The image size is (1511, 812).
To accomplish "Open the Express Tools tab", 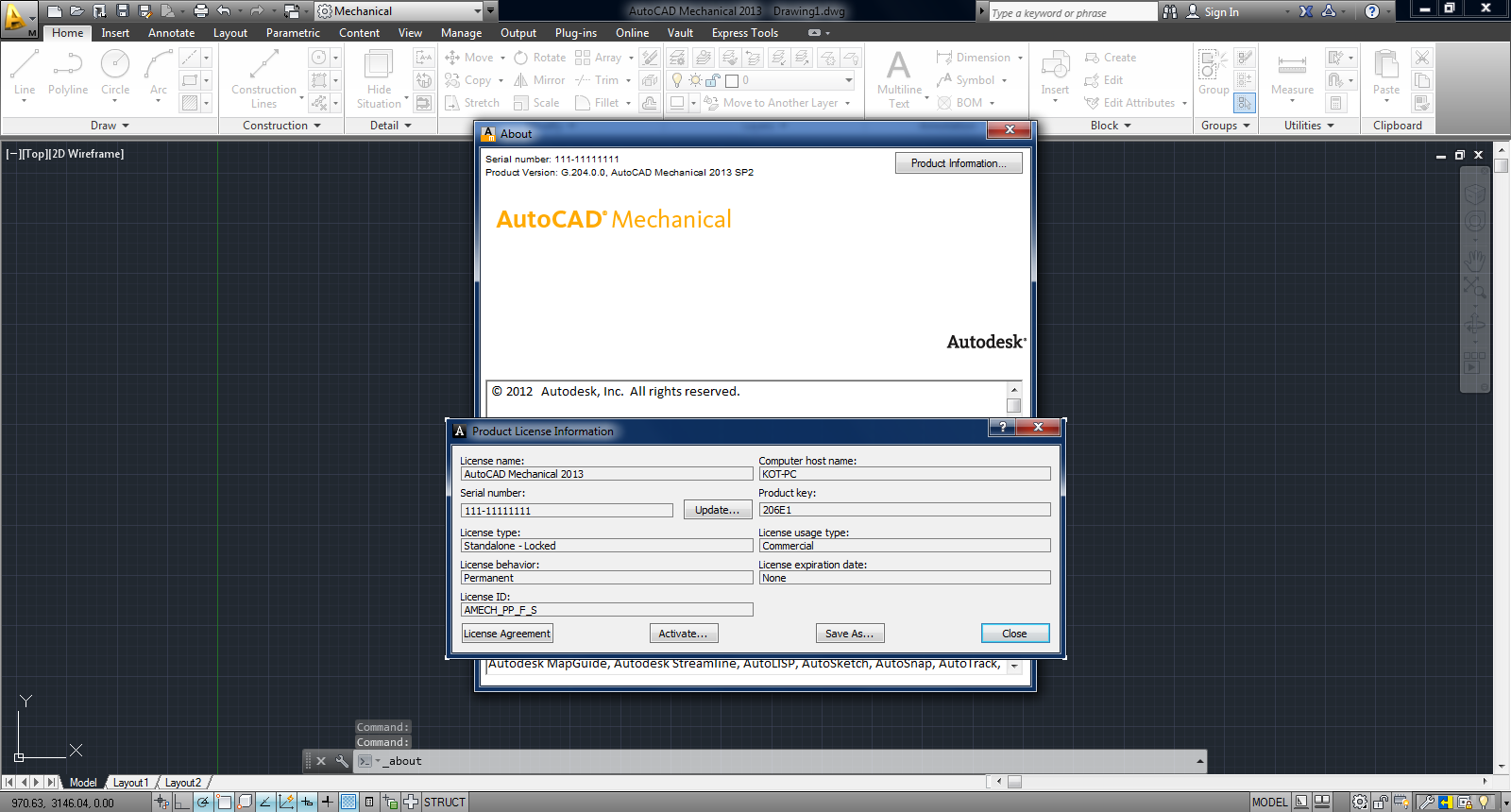I will (745, 33).
